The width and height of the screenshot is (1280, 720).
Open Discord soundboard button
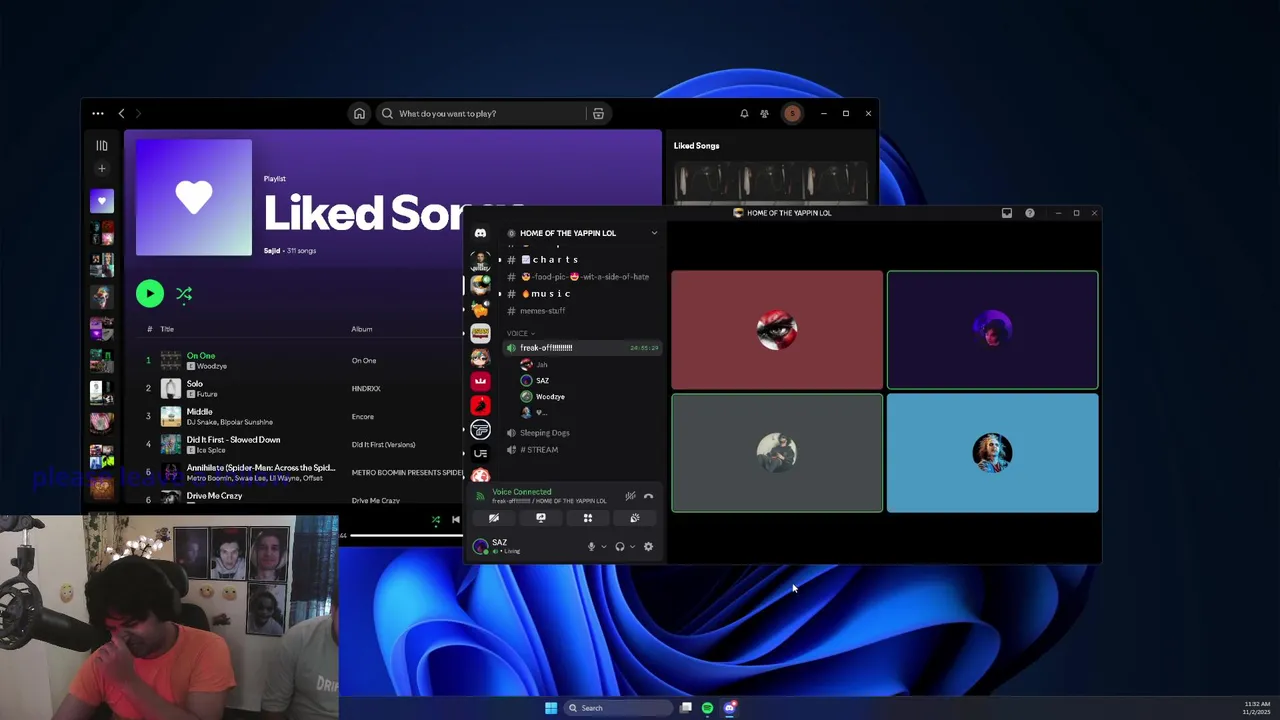(635, 518)
